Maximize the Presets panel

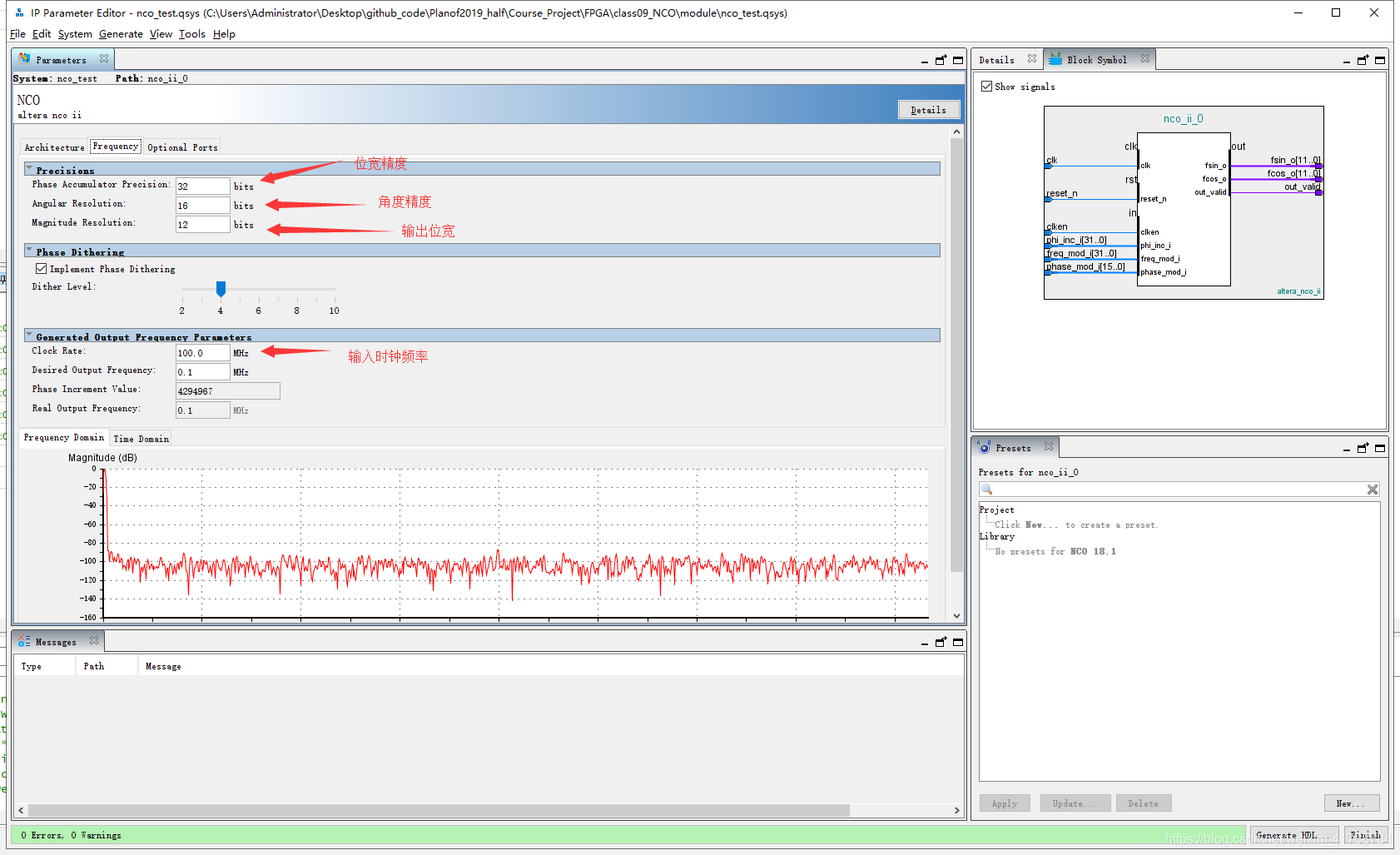[1380, 448]
